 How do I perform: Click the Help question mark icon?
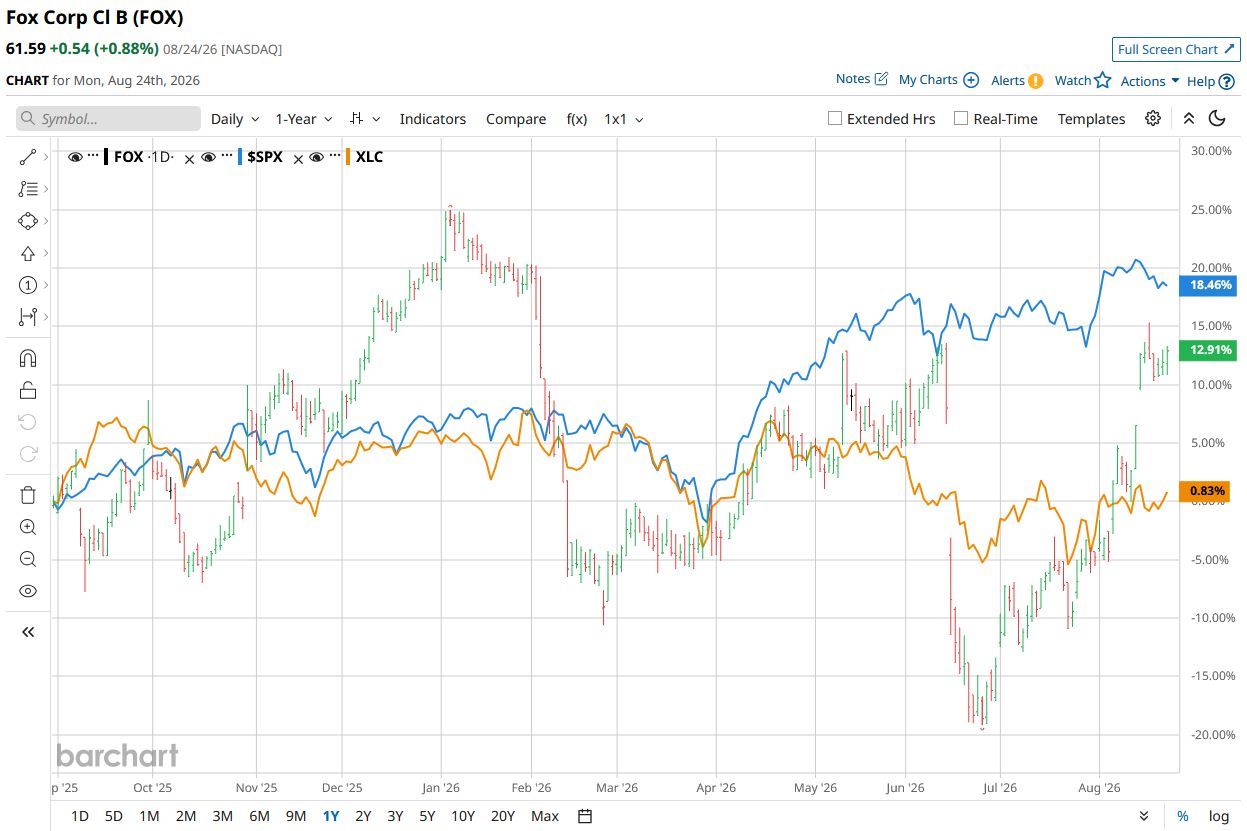coord(1227,81)
